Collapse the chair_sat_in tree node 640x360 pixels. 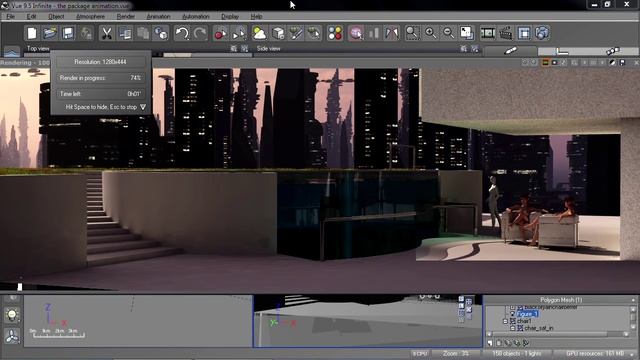513,328
